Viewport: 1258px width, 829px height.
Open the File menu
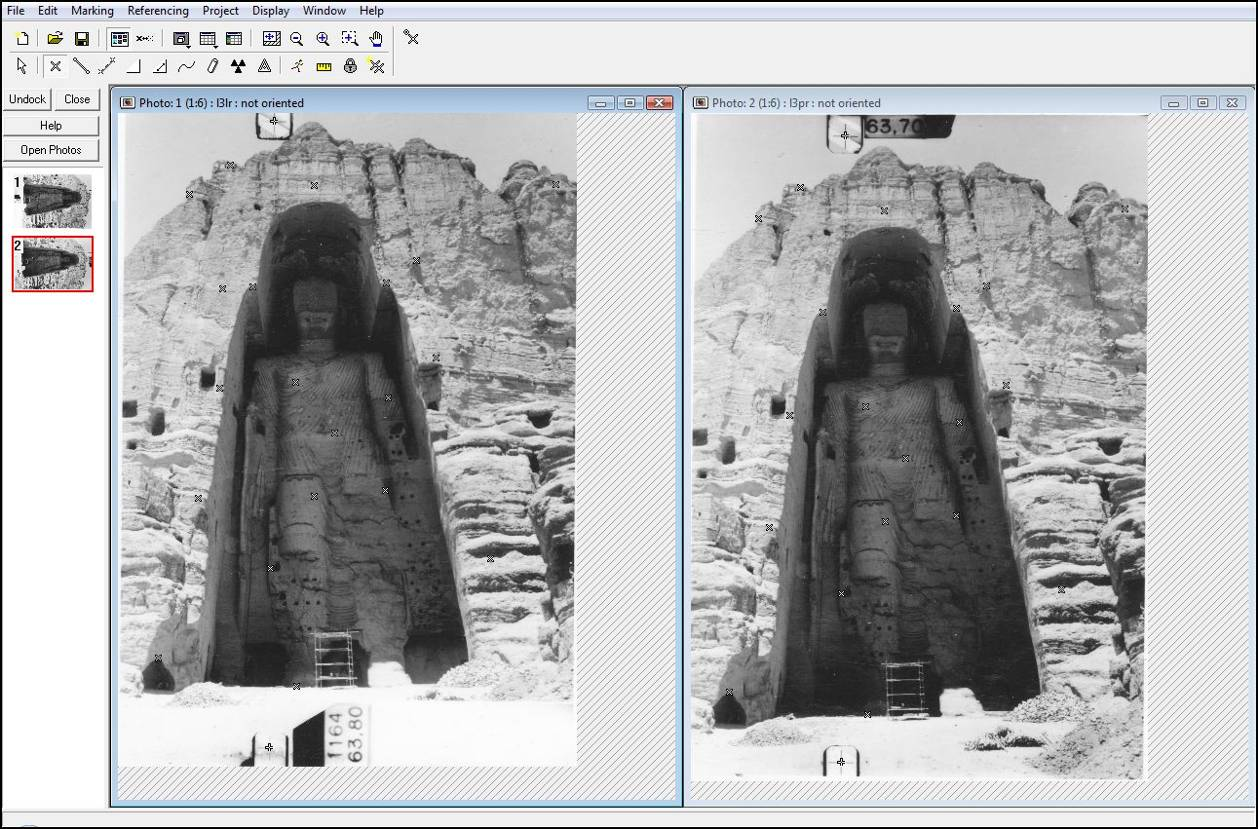coord(16,11)
